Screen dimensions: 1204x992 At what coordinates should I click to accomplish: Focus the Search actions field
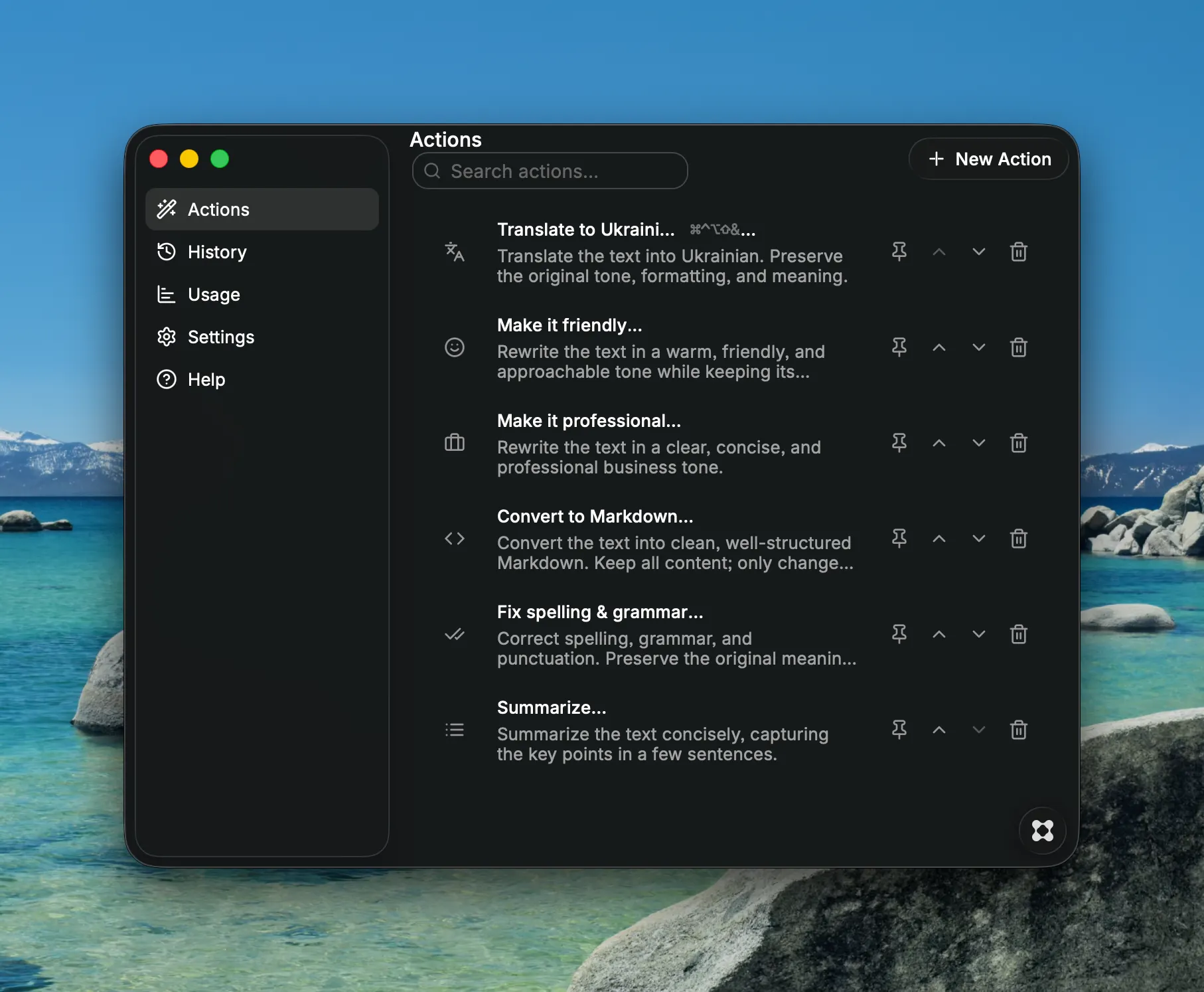[x=550, y=171]
